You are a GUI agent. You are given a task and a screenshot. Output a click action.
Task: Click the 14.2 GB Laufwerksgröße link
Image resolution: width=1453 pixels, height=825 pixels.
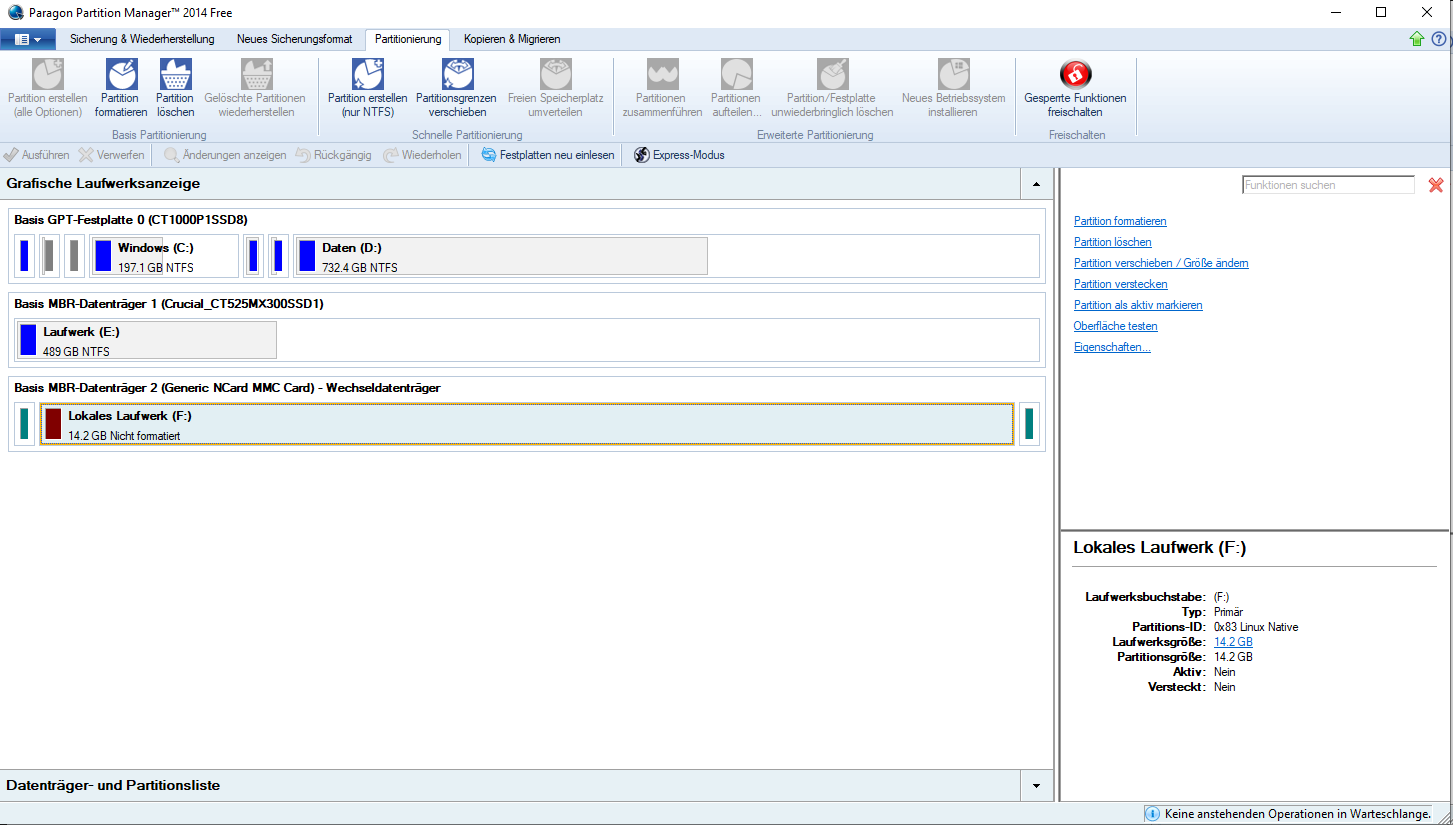(x=1233, y=642)
